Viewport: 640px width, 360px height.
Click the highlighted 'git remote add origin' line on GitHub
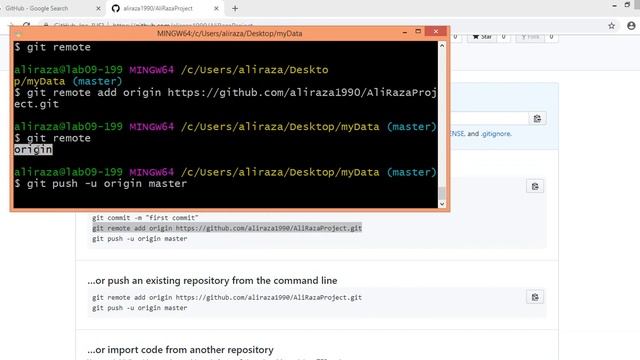click(227, 228)
